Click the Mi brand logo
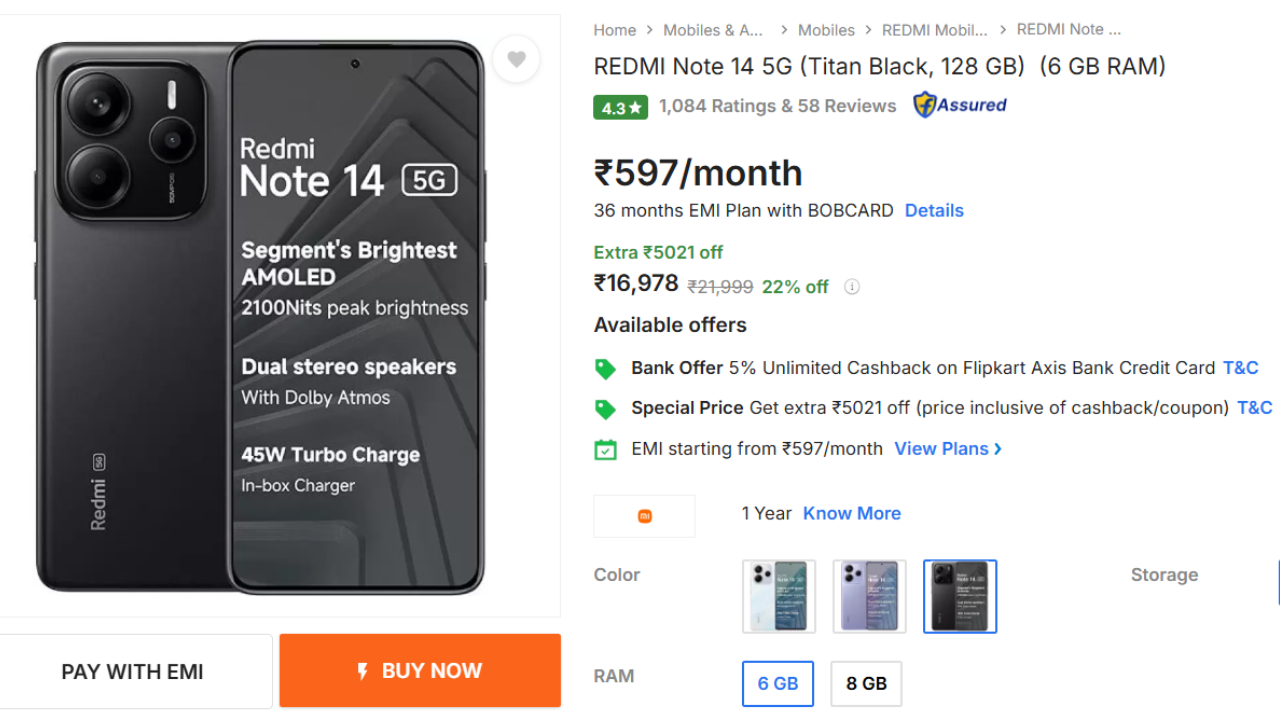The image size is (1280, 720). [644, 516]
